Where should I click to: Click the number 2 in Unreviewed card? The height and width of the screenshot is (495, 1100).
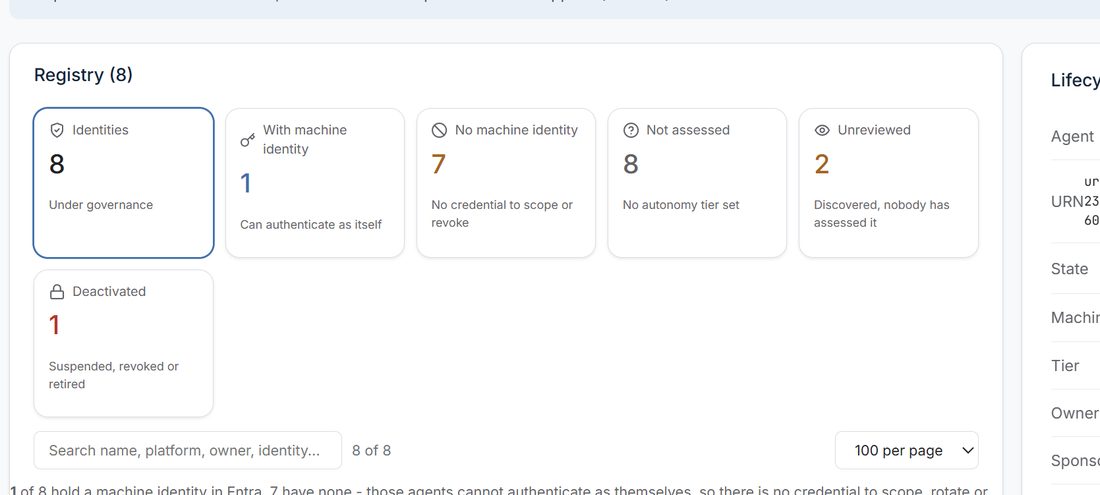point(821,164)
